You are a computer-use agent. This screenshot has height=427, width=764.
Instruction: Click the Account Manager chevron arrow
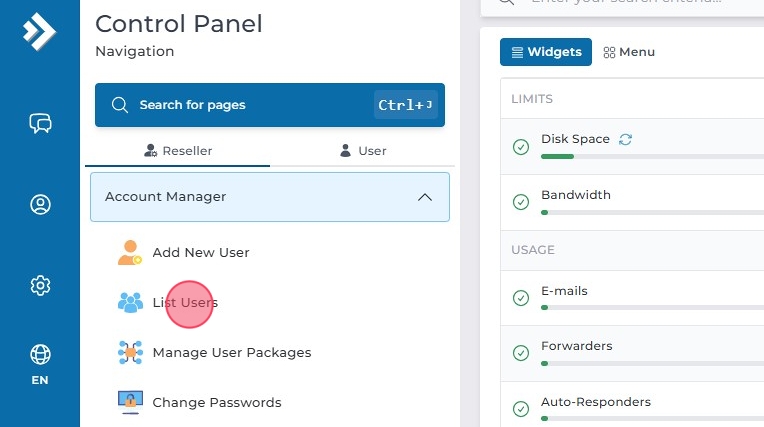tap(425, 197)
